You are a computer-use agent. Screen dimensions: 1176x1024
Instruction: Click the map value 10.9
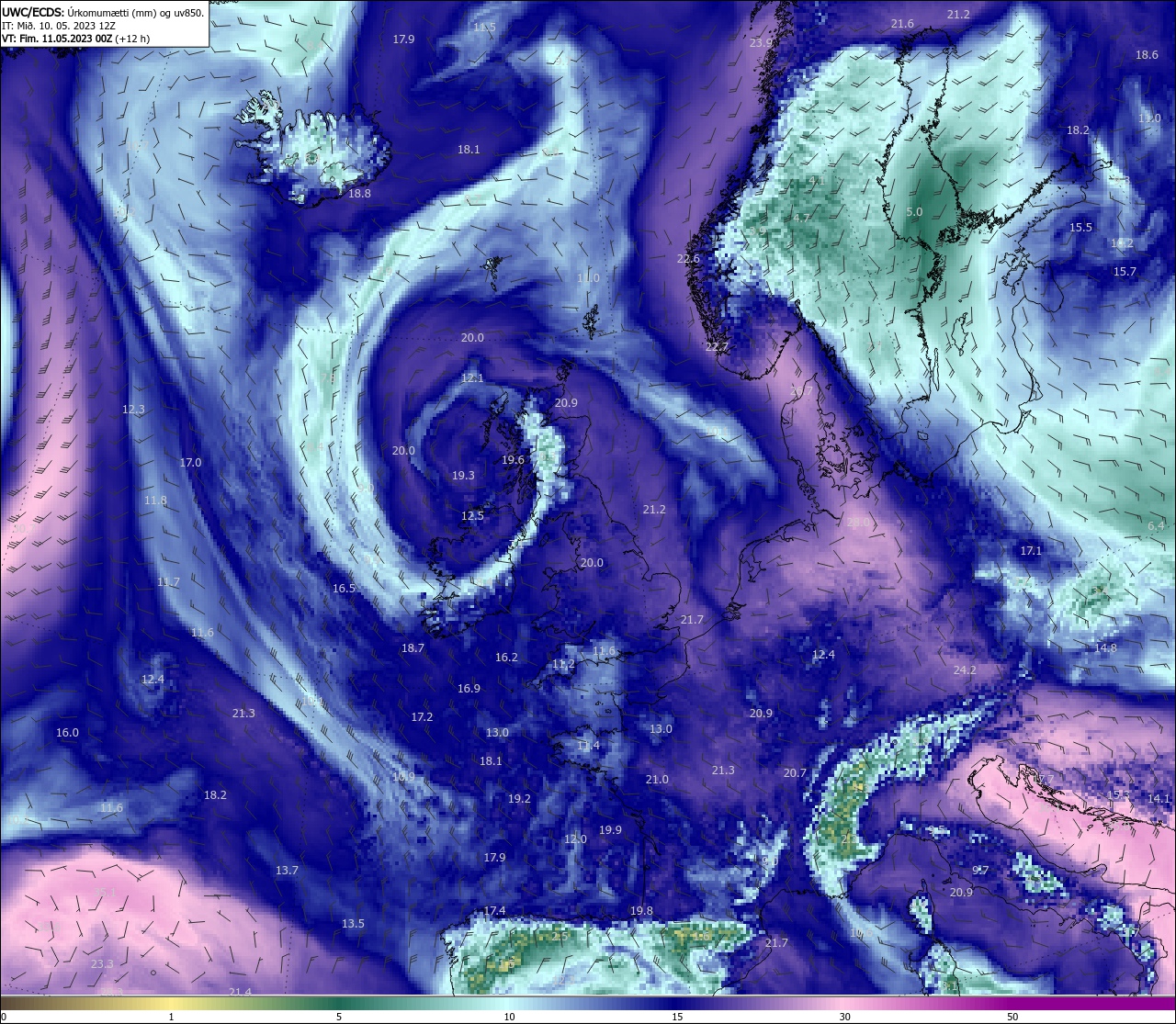(403, 776)
